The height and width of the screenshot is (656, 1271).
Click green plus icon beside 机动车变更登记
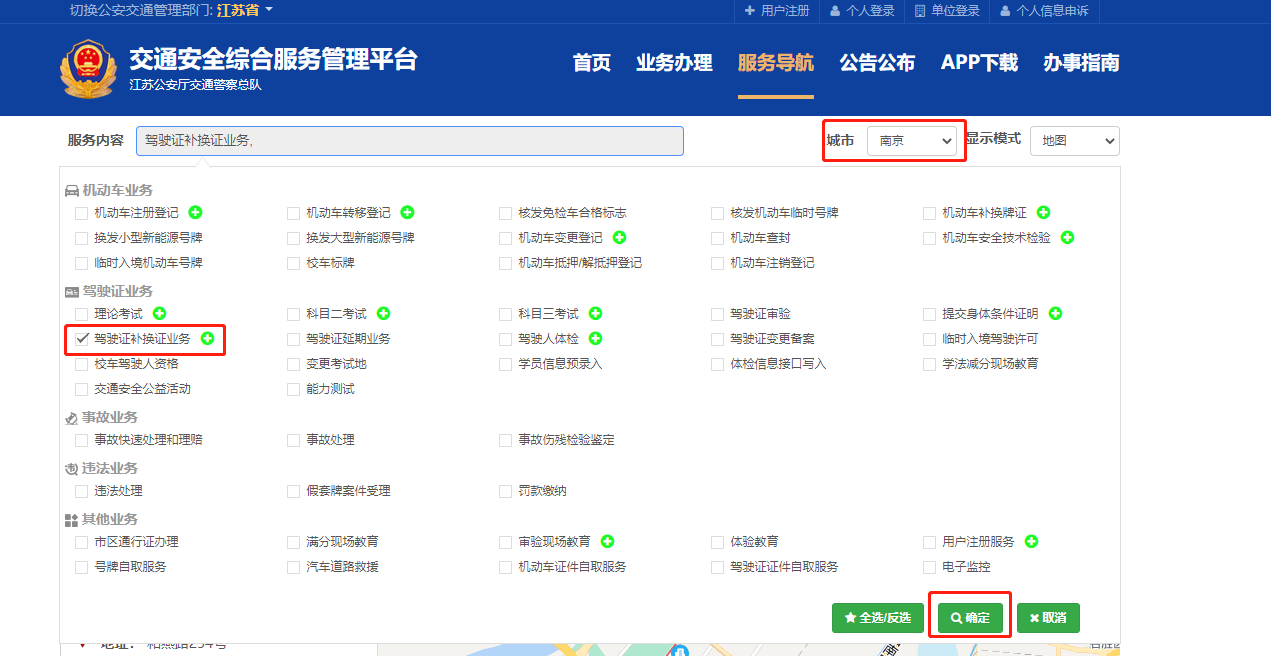pos(620,237)
